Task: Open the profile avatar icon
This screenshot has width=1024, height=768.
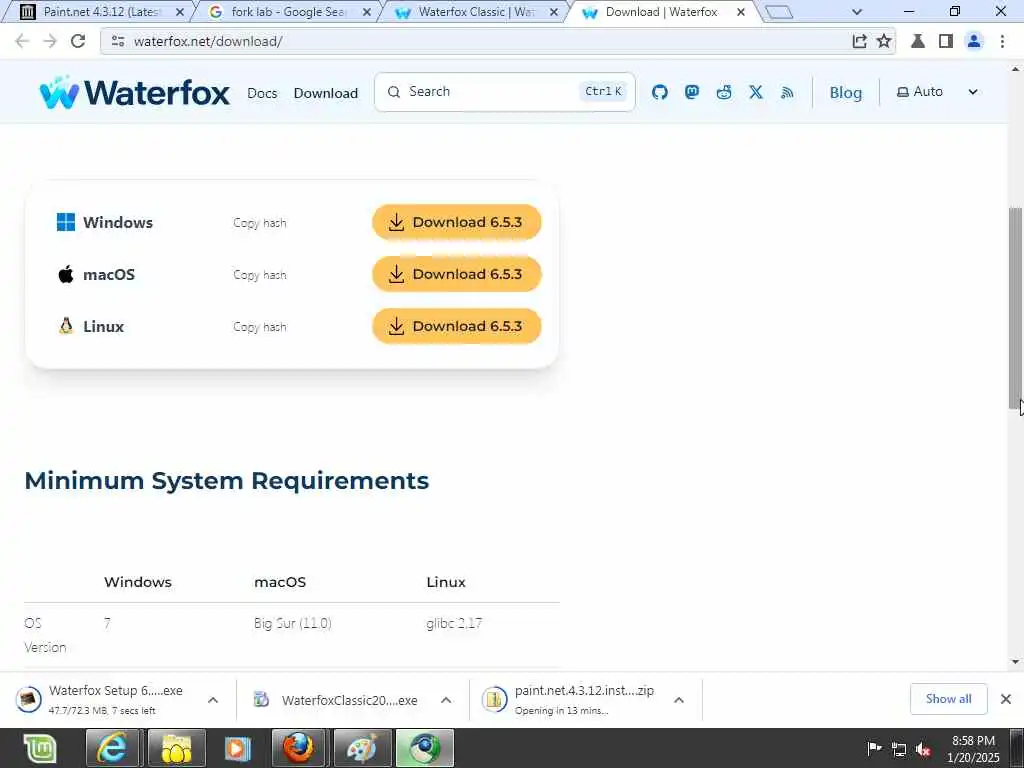Action: click(974, 41)
